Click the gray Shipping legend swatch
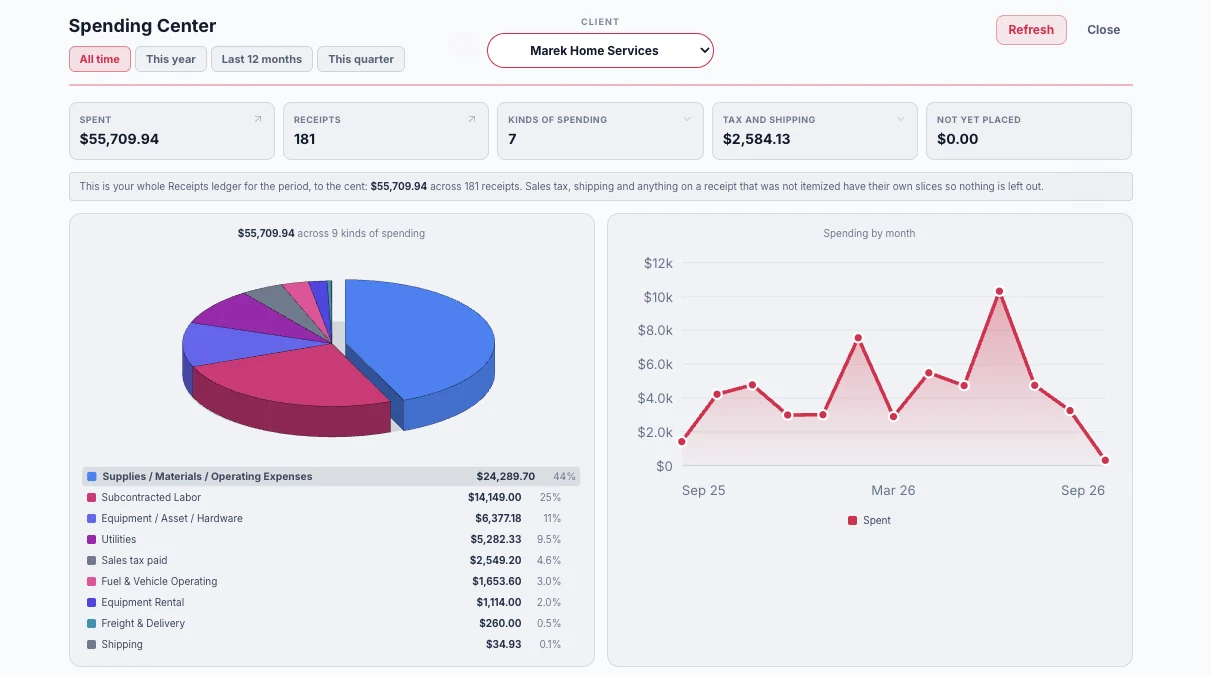Screen dimensions: 1211x677 pyautogui.click(x=92, y=645)
